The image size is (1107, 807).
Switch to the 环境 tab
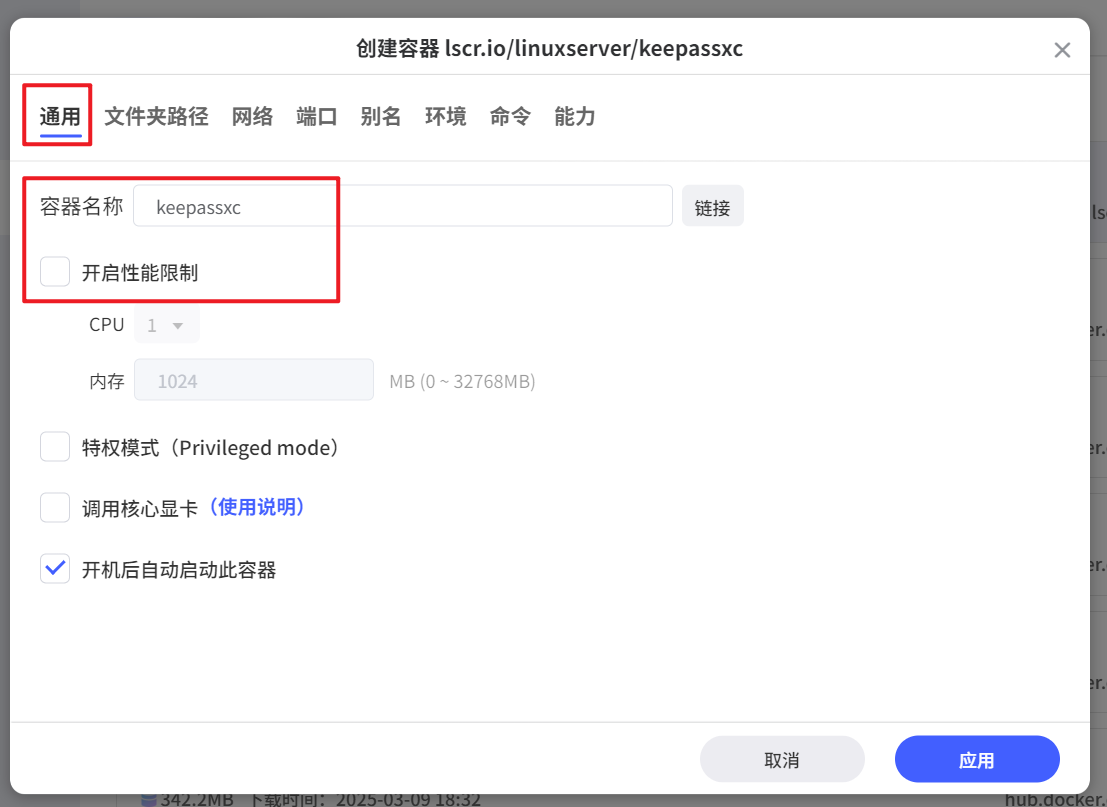click(x=445, y=116)
